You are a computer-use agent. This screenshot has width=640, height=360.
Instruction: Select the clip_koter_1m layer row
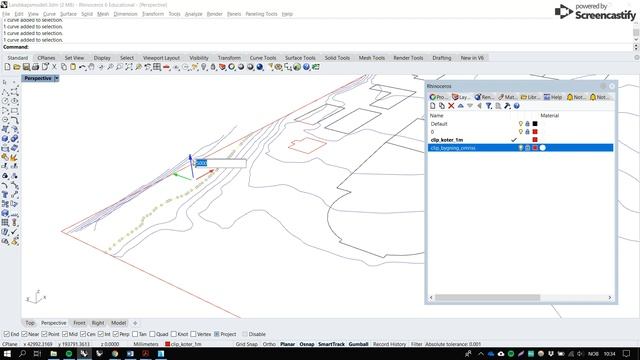(x=520, y=140)
